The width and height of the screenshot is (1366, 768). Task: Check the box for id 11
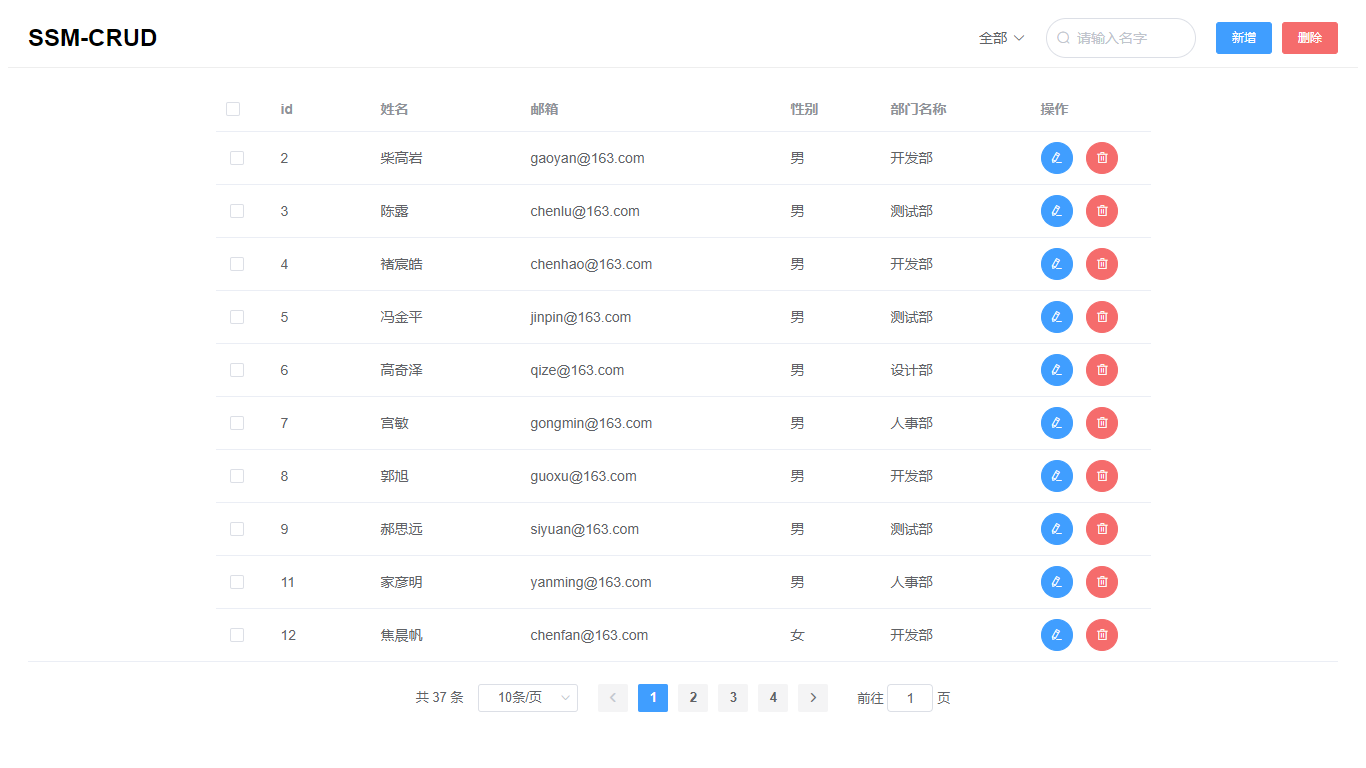point(237,582)
